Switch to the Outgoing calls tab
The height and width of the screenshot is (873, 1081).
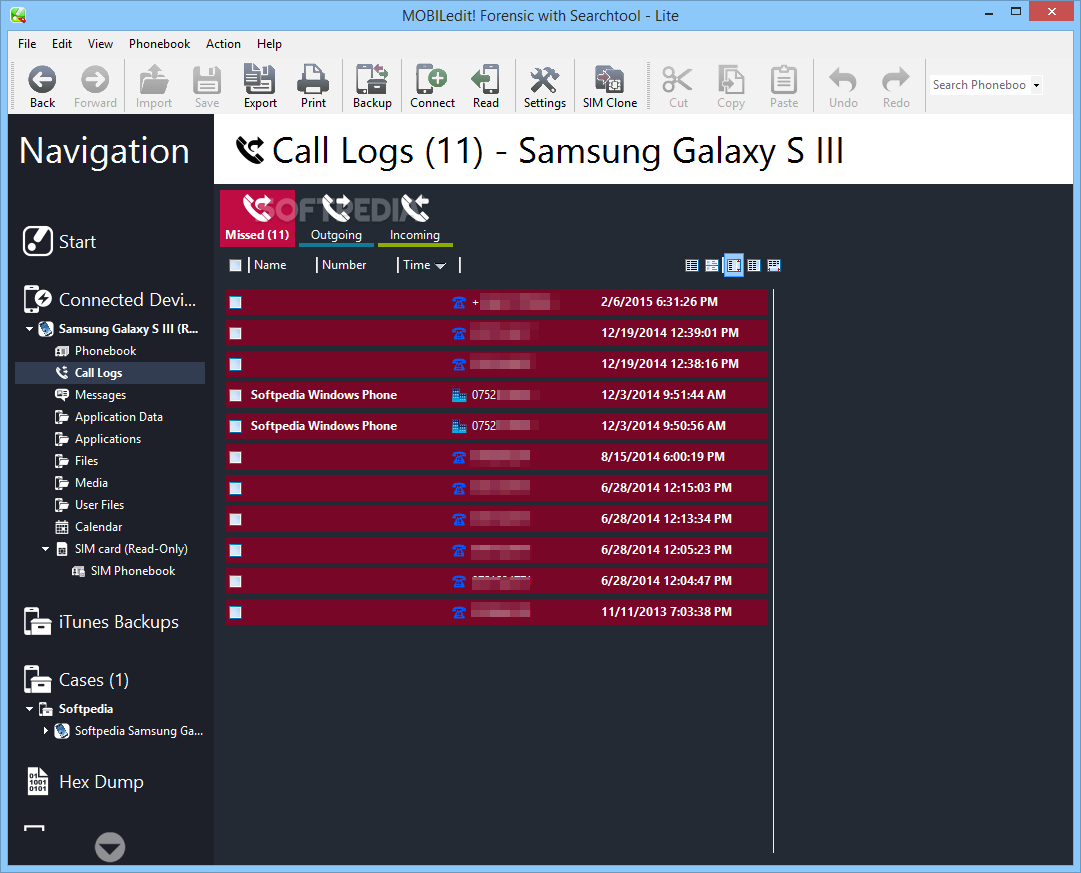pyautogui.click(x=336, y=218)
